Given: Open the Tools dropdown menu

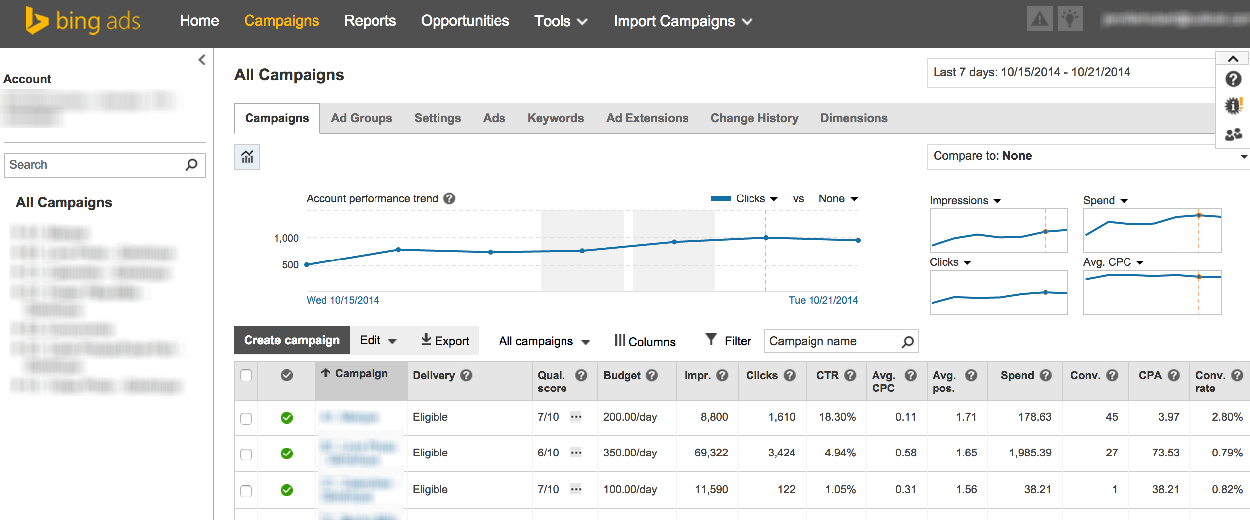Looking at the screenshot, I should click(x=561, y=20).
